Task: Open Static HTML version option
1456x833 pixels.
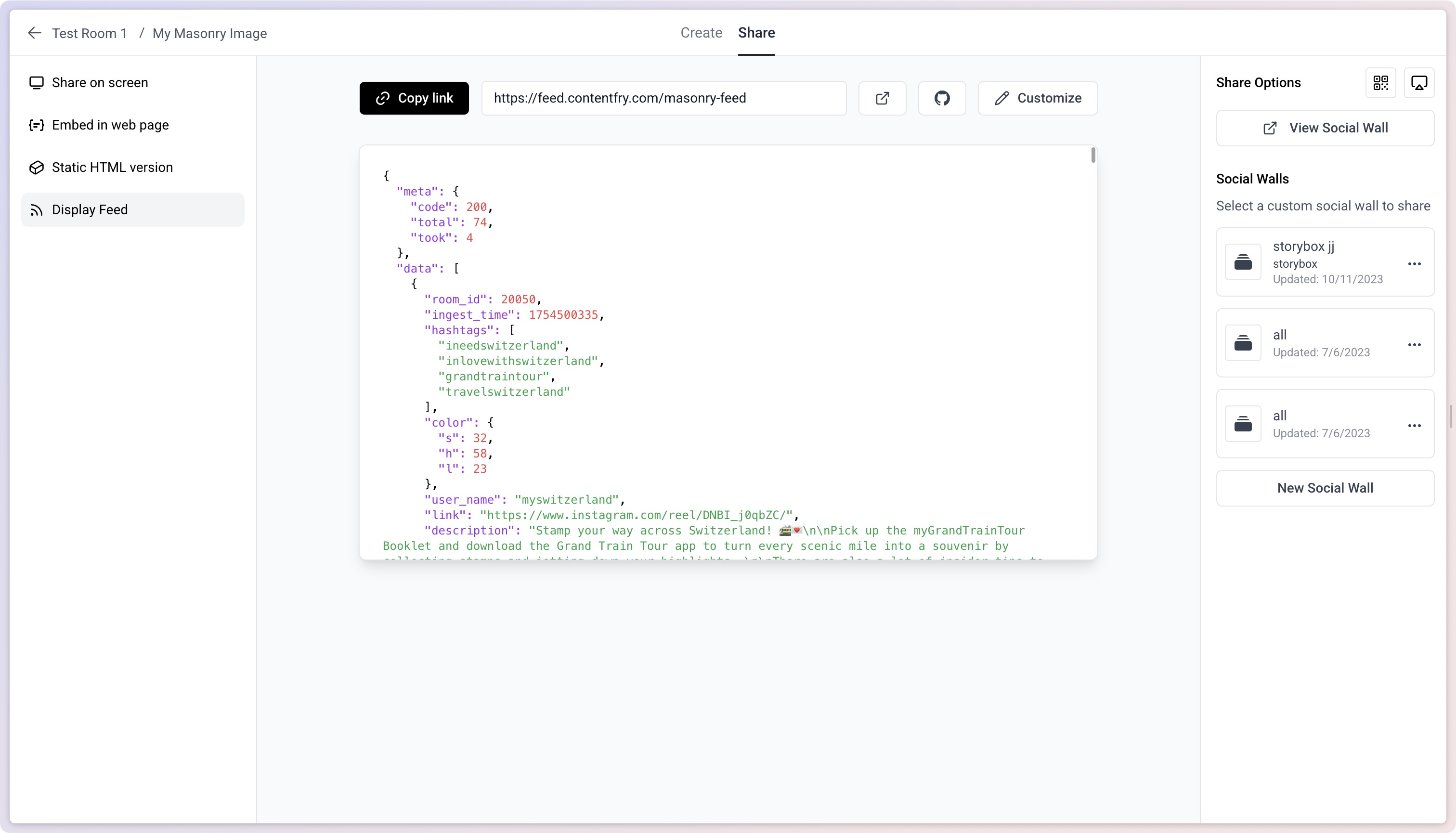Action: (112, 168)
